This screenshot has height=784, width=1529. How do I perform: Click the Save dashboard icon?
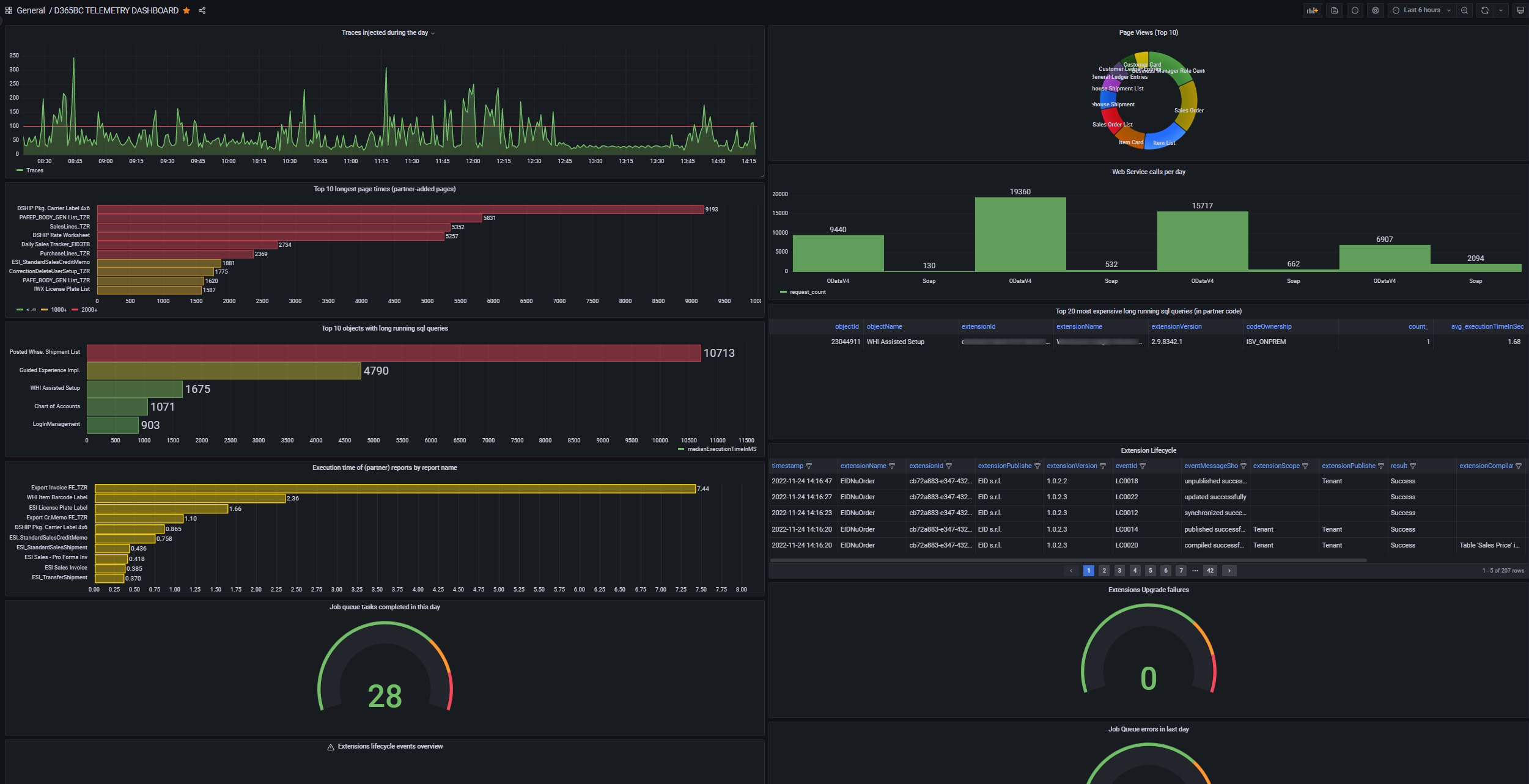point(1335,10)
